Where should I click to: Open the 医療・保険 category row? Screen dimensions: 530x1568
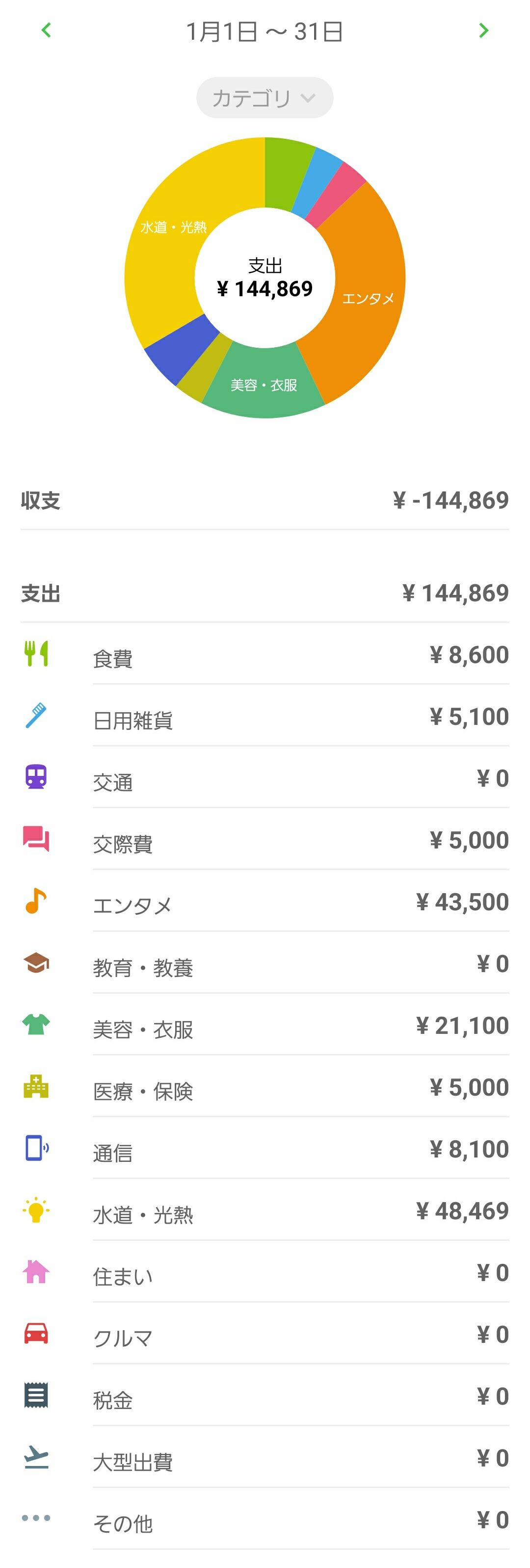[300, 1091]
